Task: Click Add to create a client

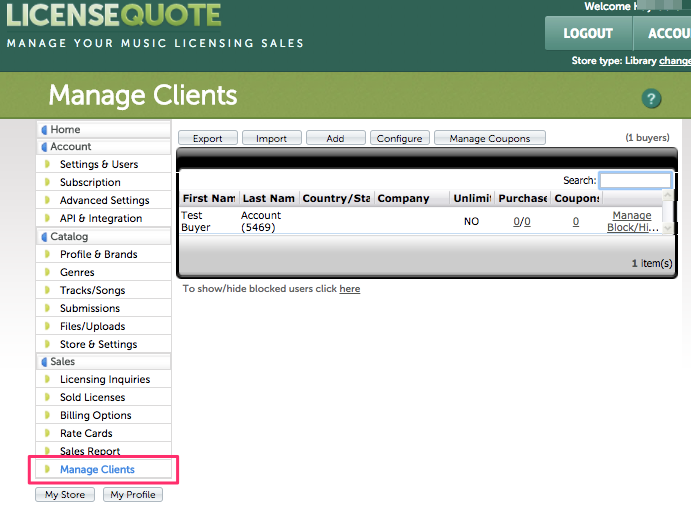Action: [x=335, y=139]
